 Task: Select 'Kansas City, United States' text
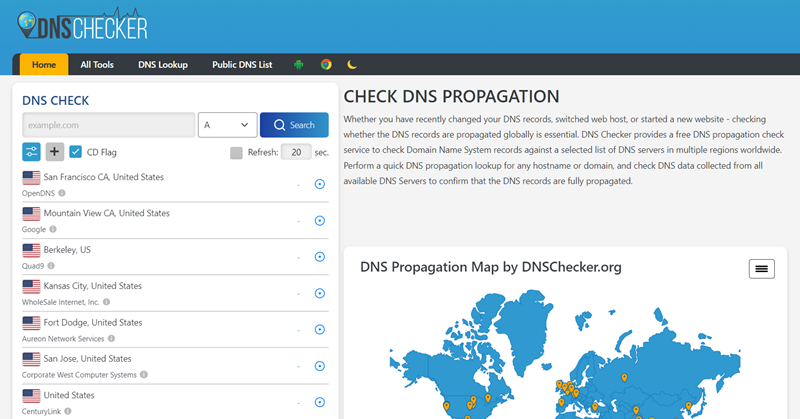click(x=92, y=286)
